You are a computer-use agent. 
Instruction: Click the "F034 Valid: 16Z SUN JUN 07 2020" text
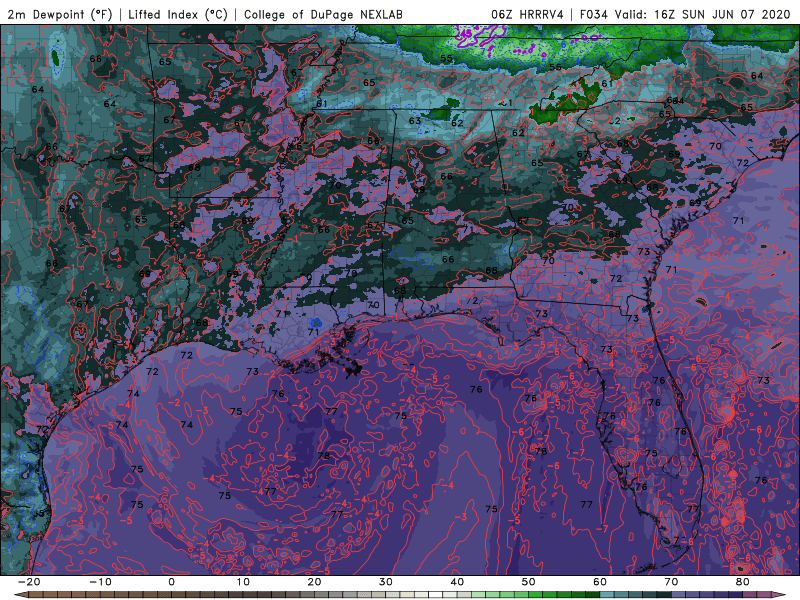(x=684, y=14)
